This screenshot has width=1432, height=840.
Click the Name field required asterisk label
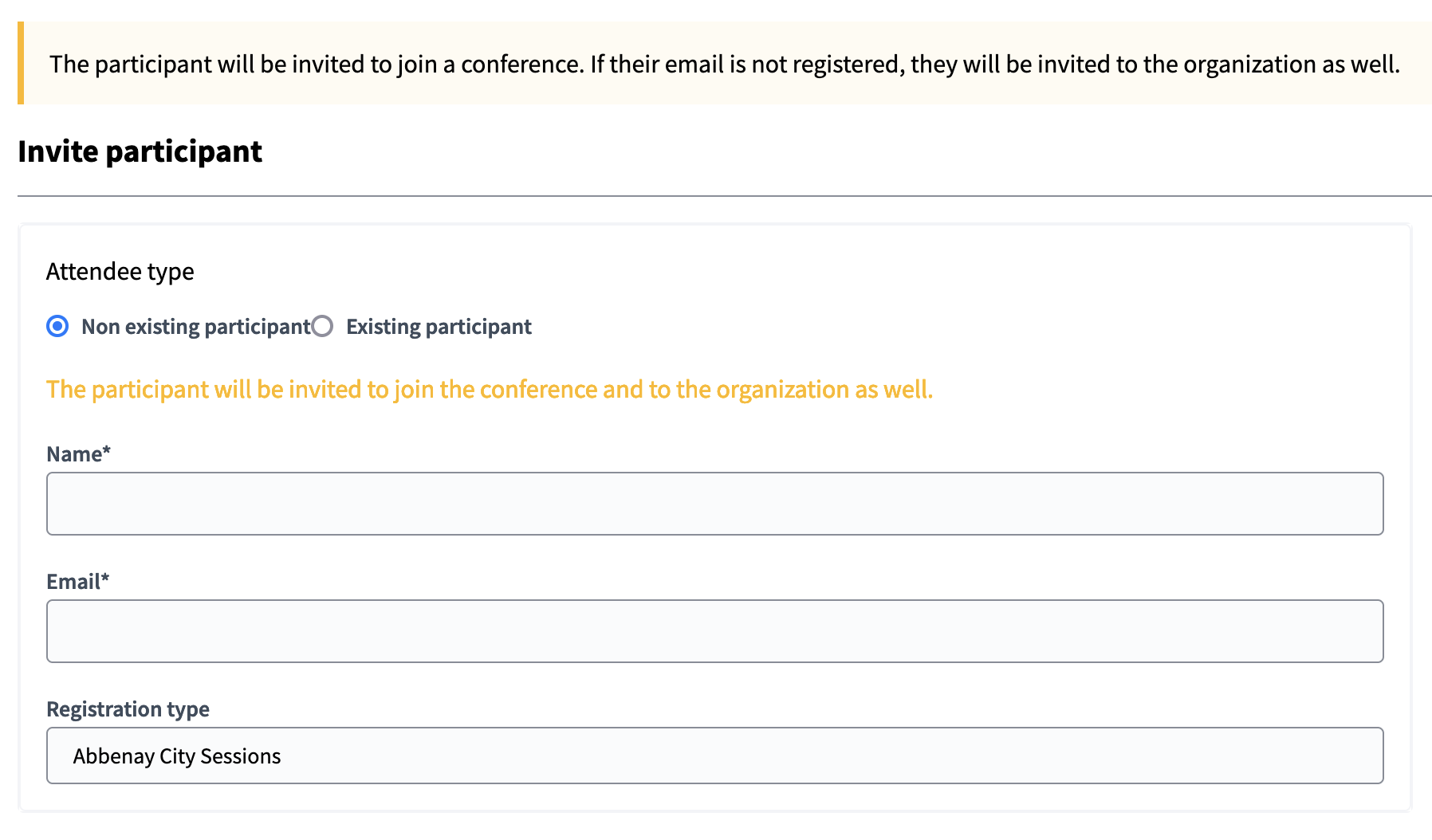[x=79, y=453]
